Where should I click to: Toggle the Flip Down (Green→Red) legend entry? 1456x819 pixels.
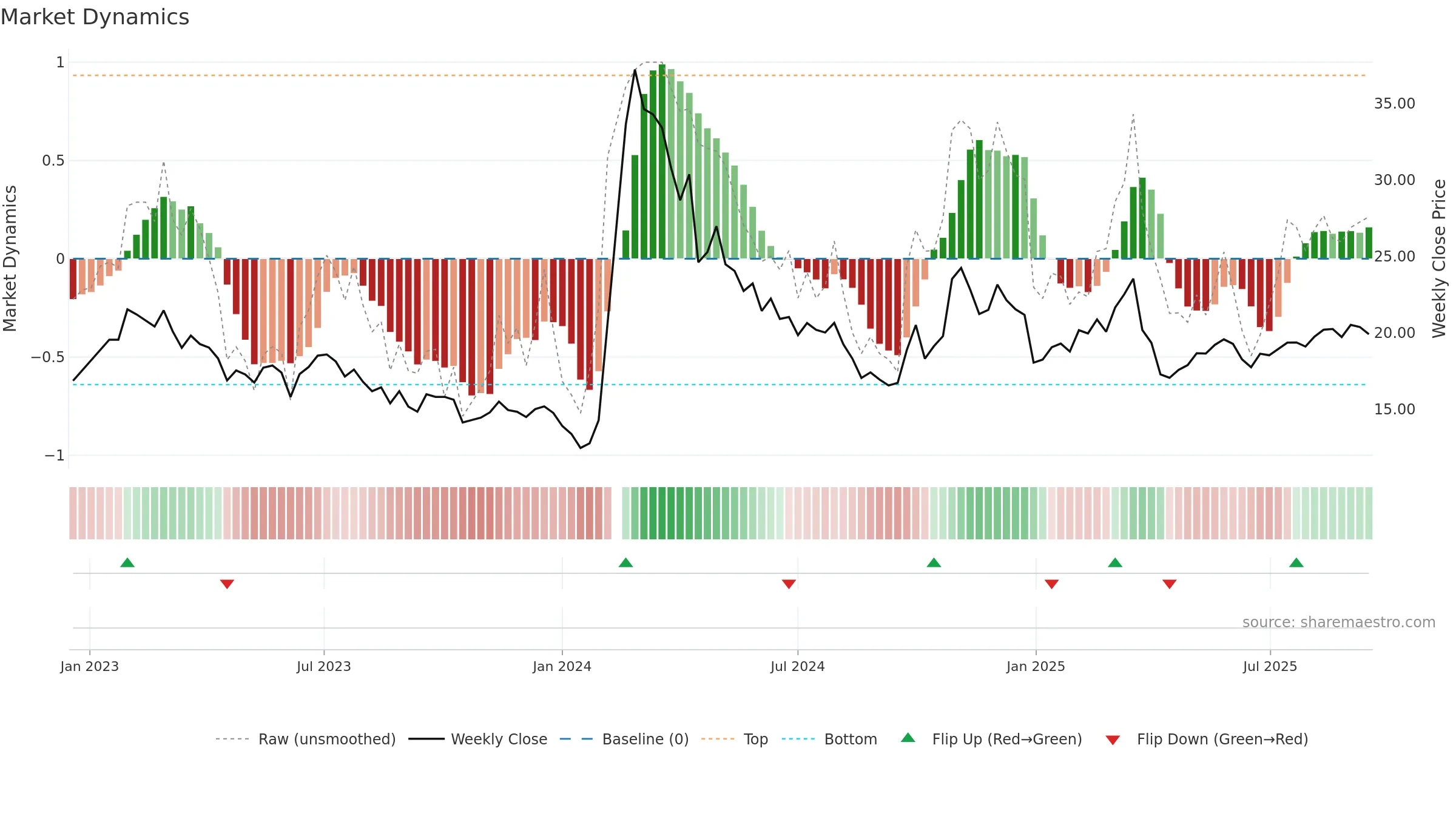click(1207, 739)
